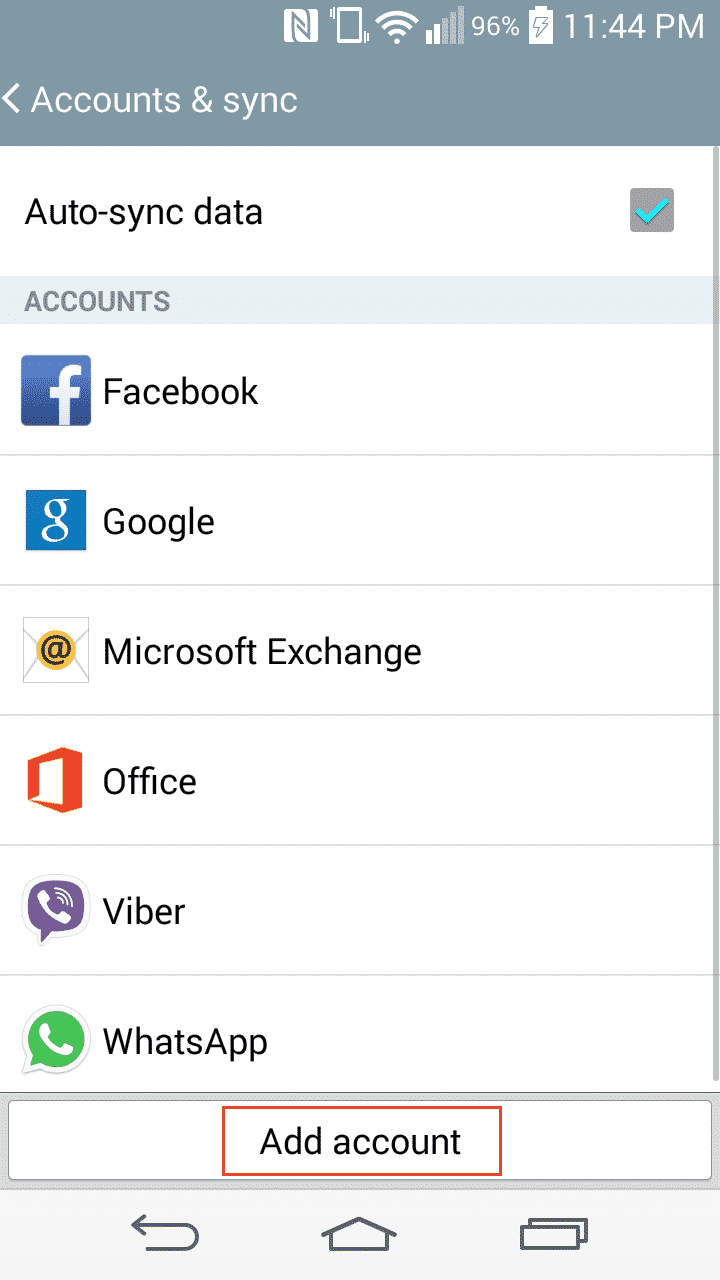
Task: Tap the Accounts & sync title
Action: click(x=165, y=100)
